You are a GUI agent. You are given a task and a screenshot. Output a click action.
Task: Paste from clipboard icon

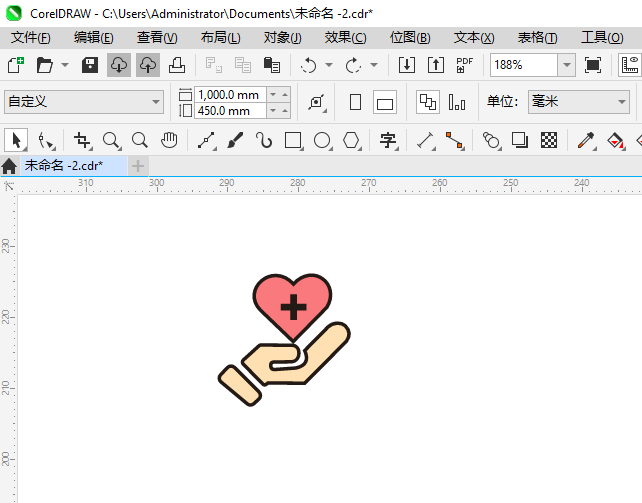pyautogui.click(x=272, y=65)
